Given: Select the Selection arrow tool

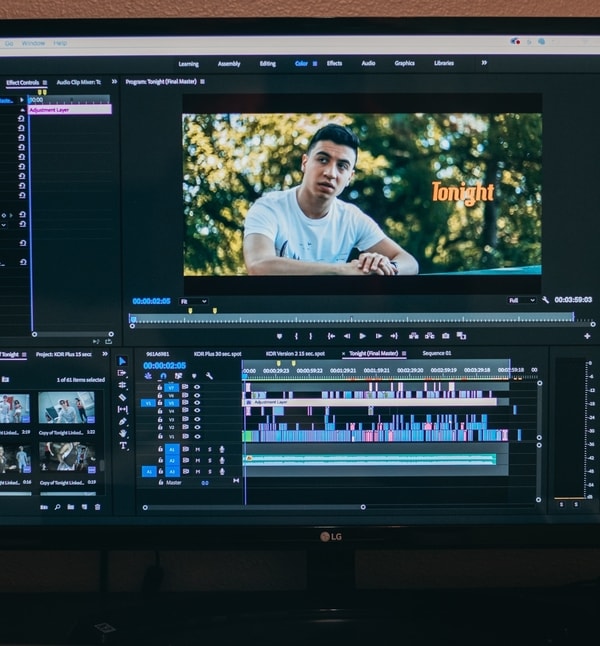Looking at the screenshot, I should click(123, 361).
